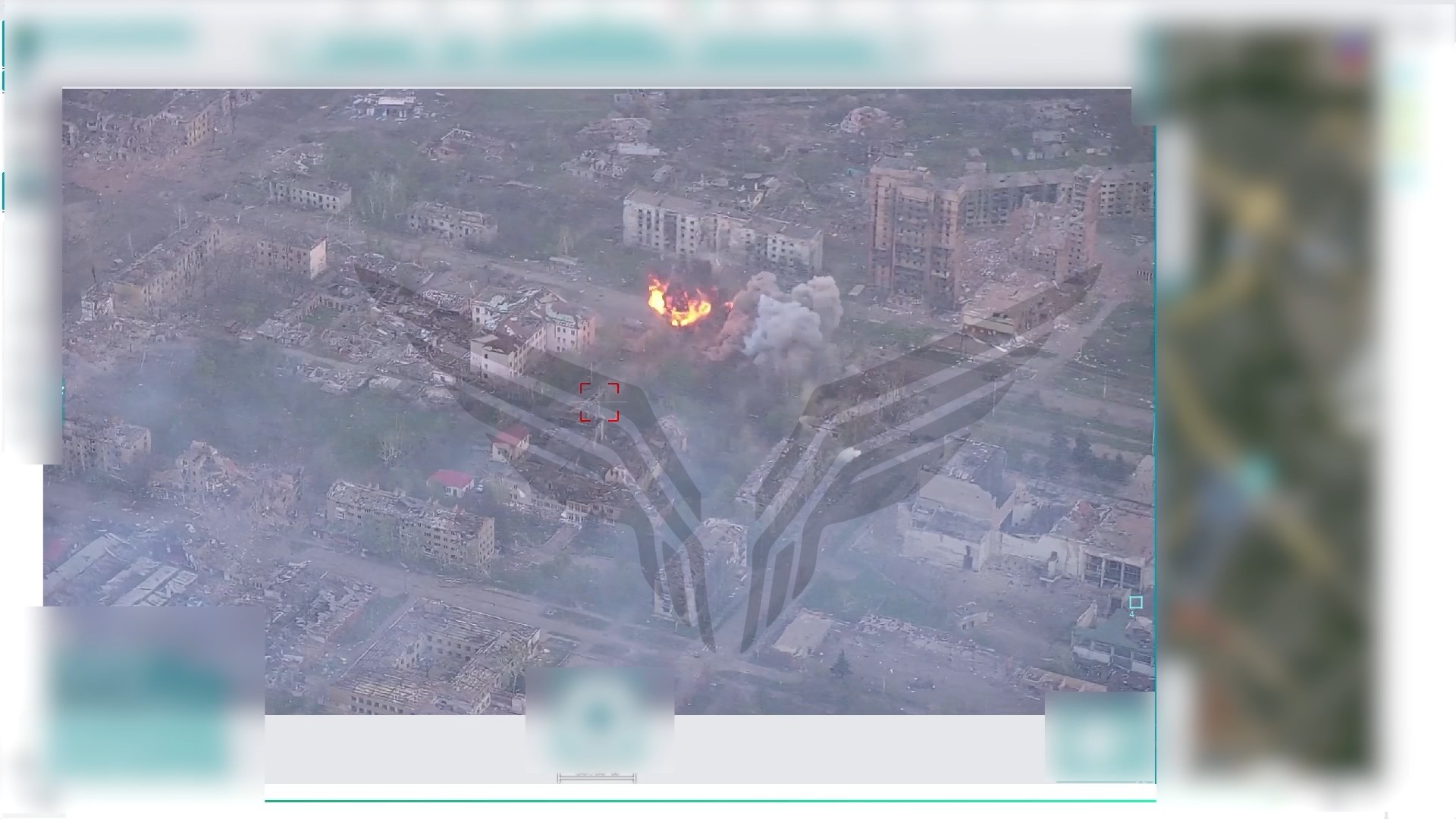
Task: Click the red targeting reticle in the video
Action: pos(599,402)
